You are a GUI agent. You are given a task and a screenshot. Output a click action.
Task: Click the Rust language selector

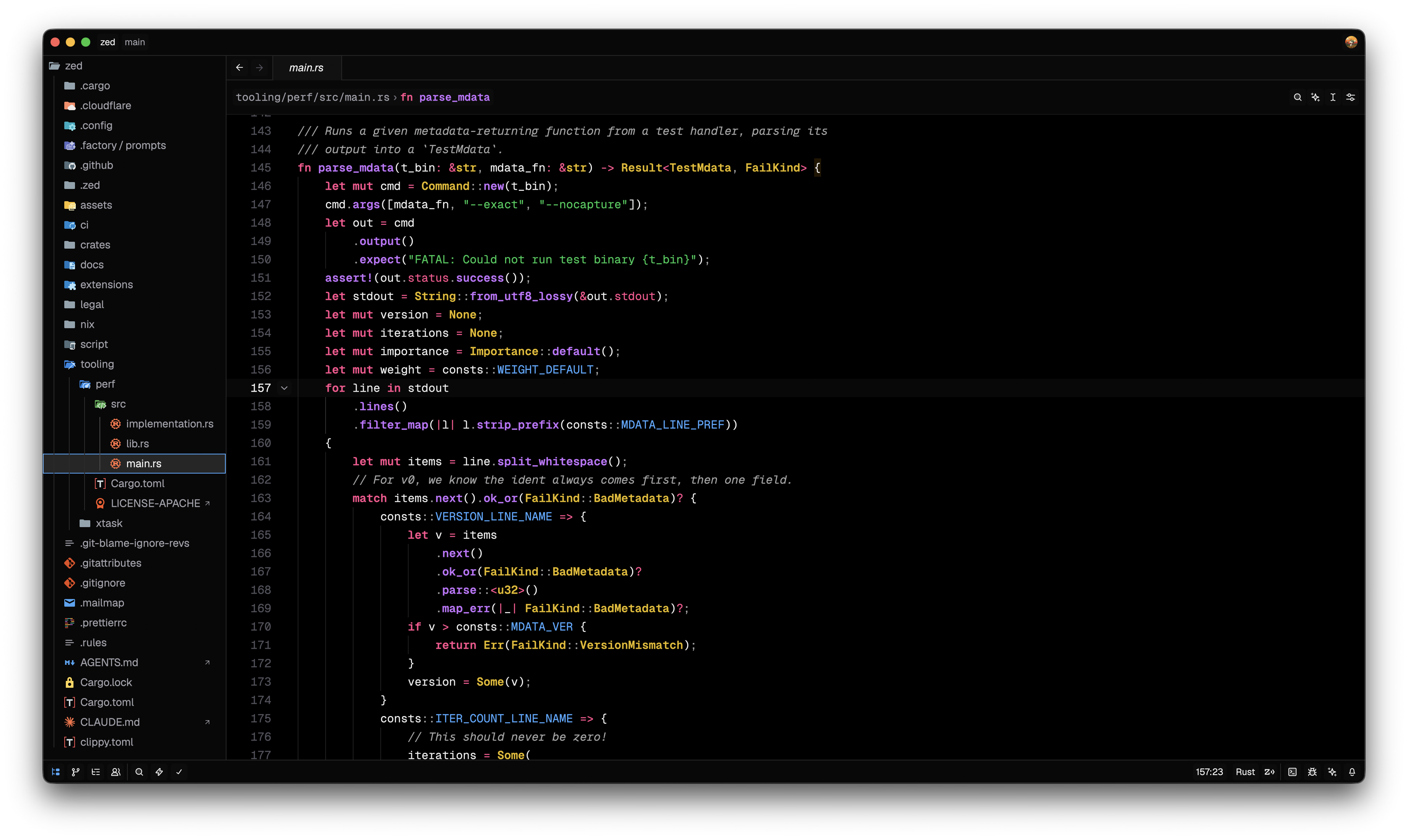click(x=1245, y=772)
